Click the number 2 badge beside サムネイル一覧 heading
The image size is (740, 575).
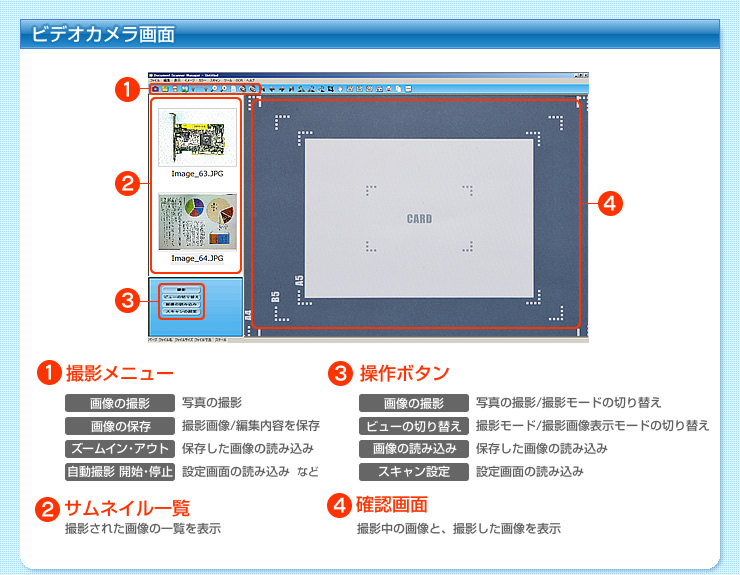pos(47,509)
